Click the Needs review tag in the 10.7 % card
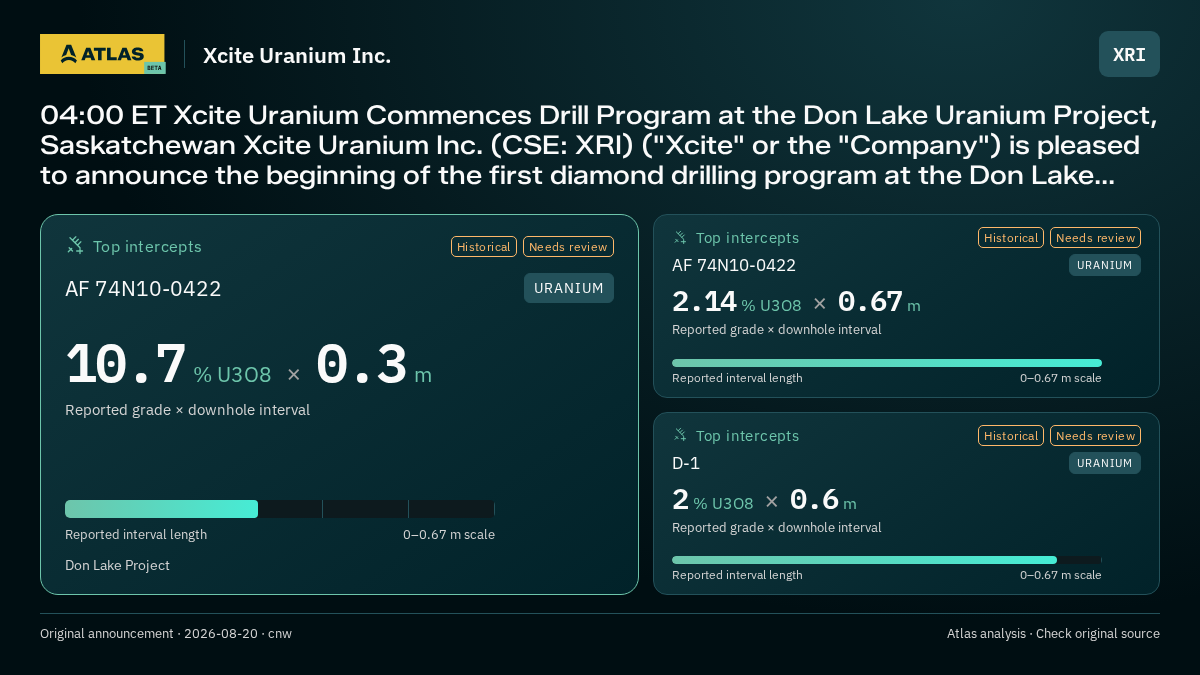The image size is (1200, 675). [x=568, y=247]
